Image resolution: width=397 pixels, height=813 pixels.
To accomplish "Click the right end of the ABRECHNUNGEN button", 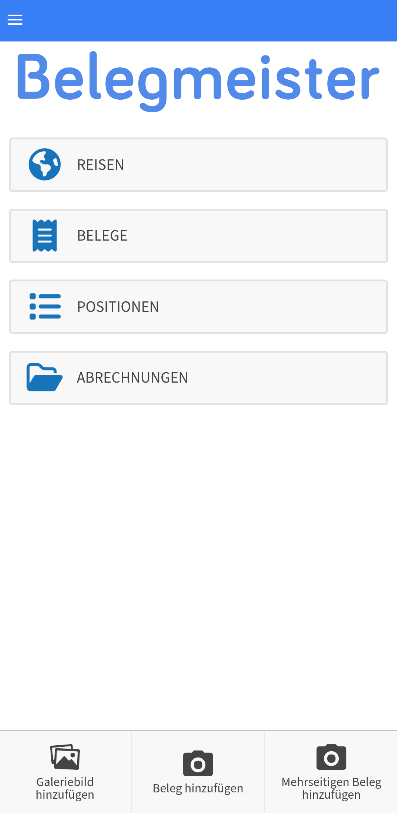I will [363, 378].
